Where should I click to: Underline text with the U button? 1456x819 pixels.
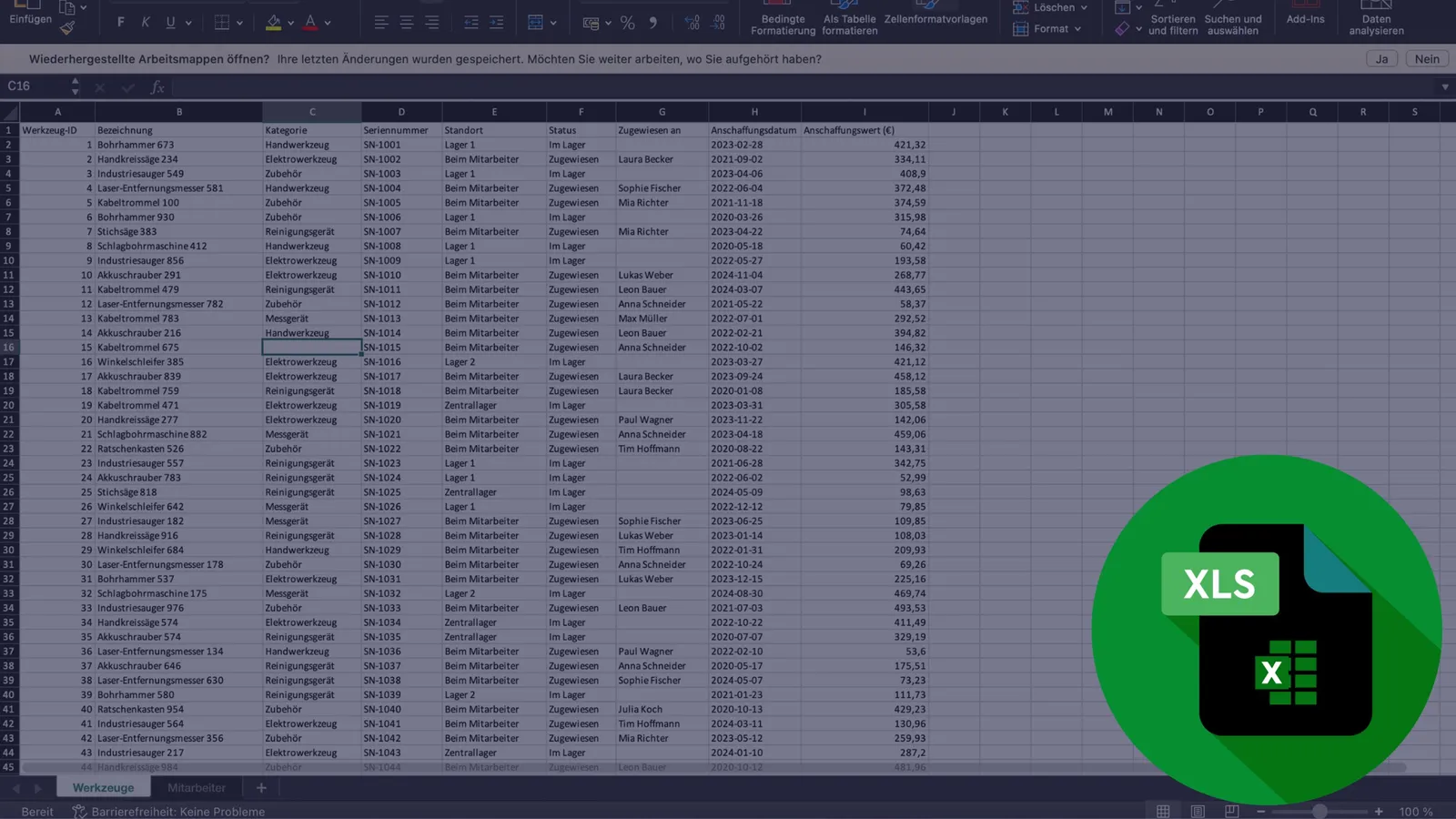coord(170,22)
